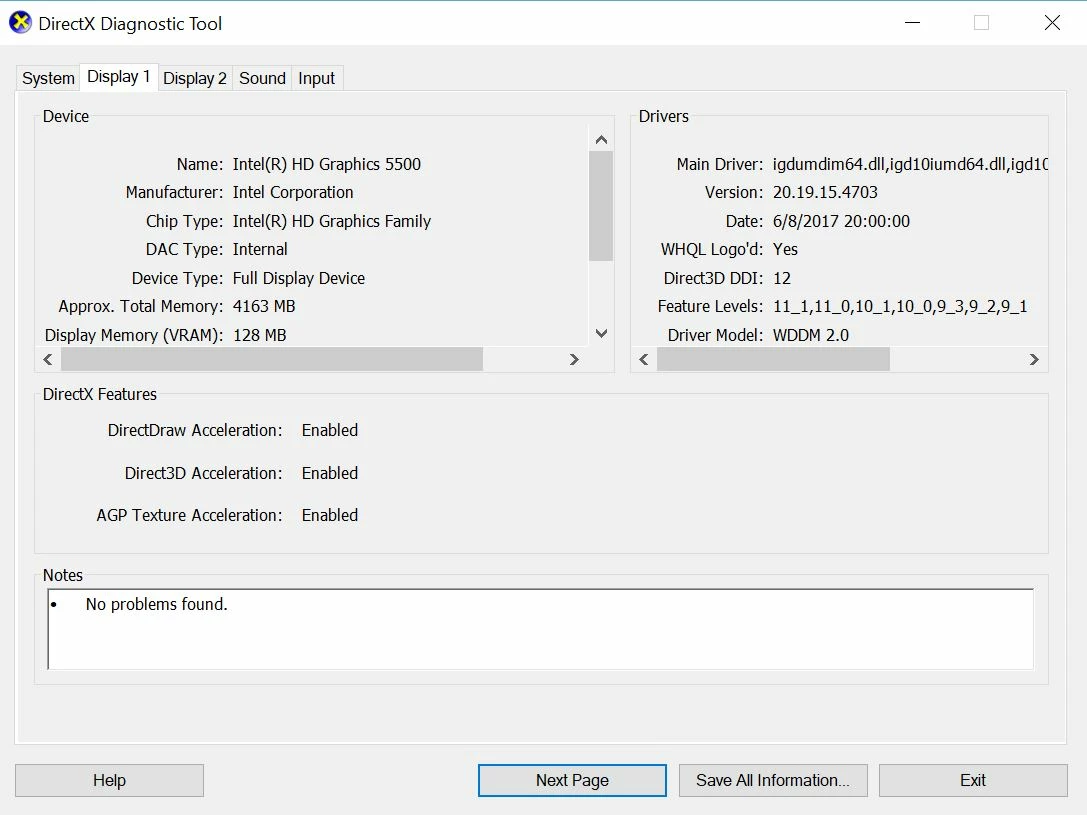Click Device panel scroll right arrow
This screenshot has width=1087, height=815.
point(573,359)
